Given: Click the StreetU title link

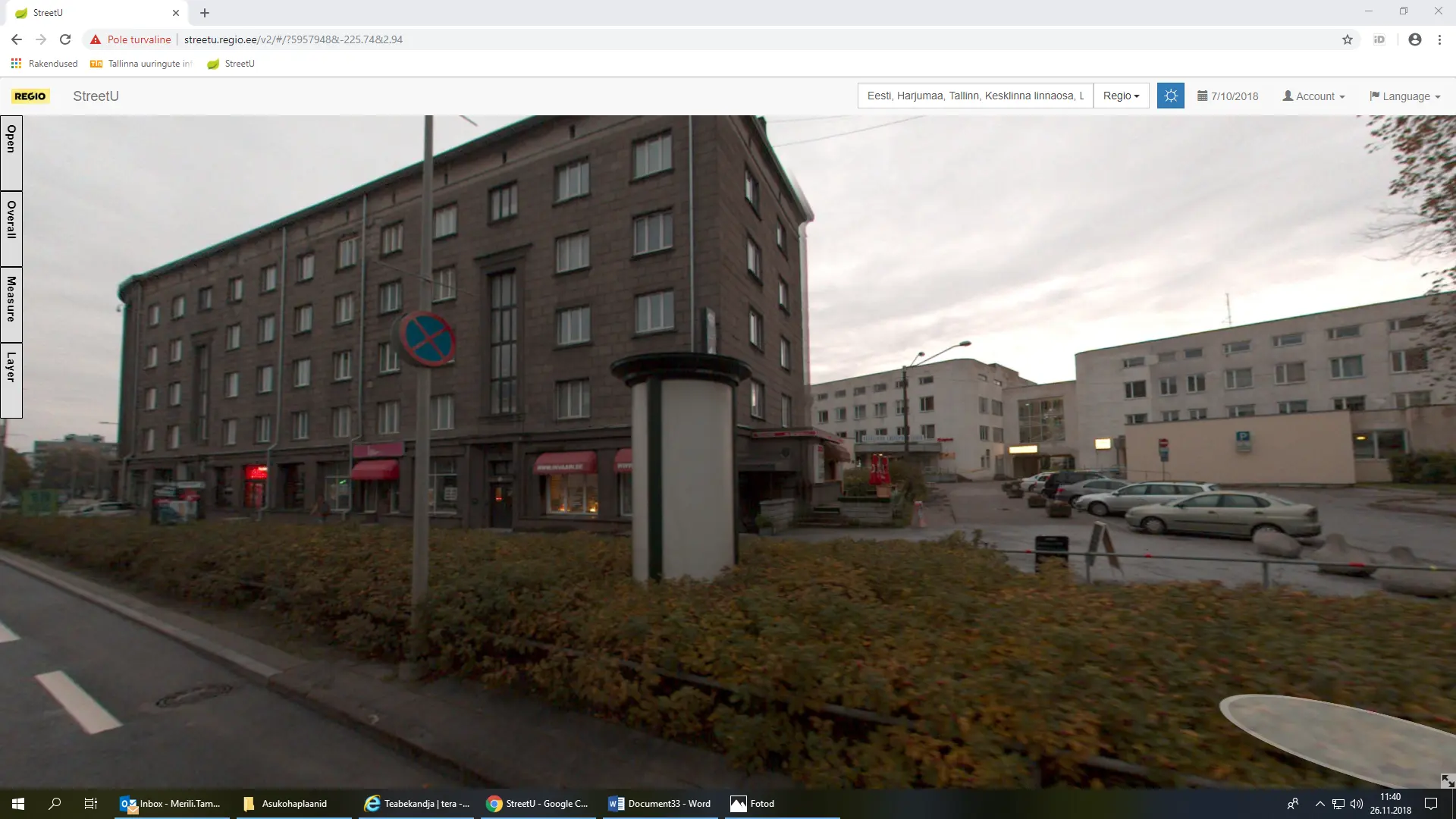Looking at the screenshot, I should [96, 96].
